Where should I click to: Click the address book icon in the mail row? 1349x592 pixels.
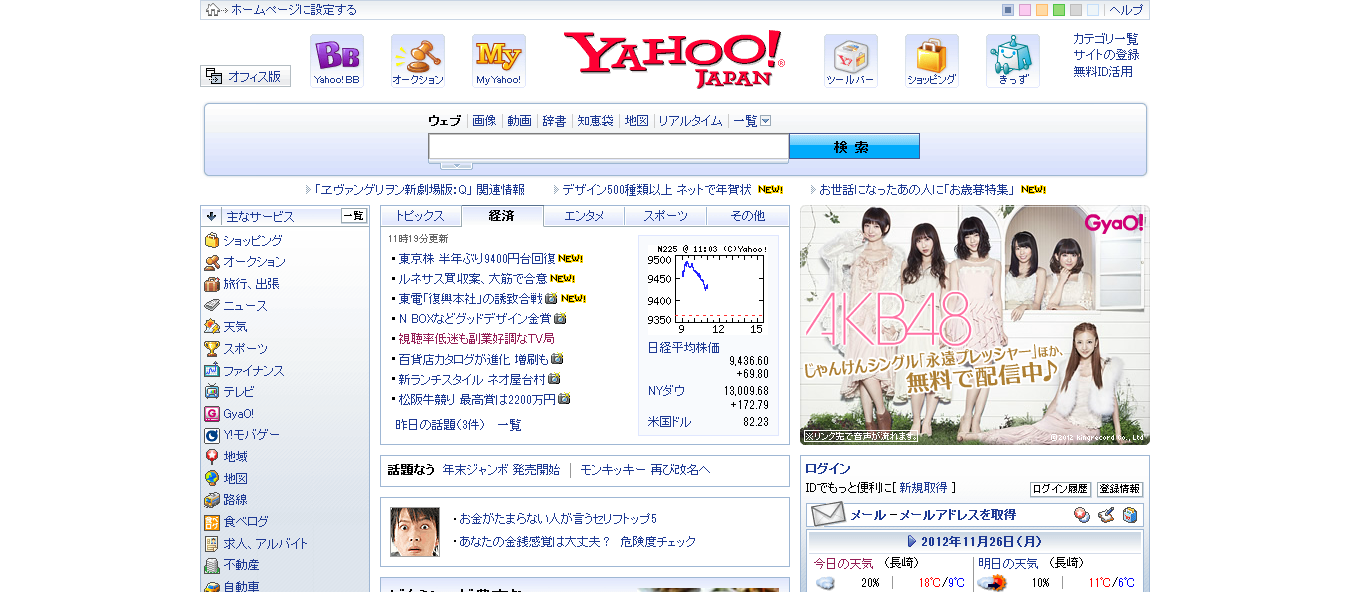(1130, 515)
